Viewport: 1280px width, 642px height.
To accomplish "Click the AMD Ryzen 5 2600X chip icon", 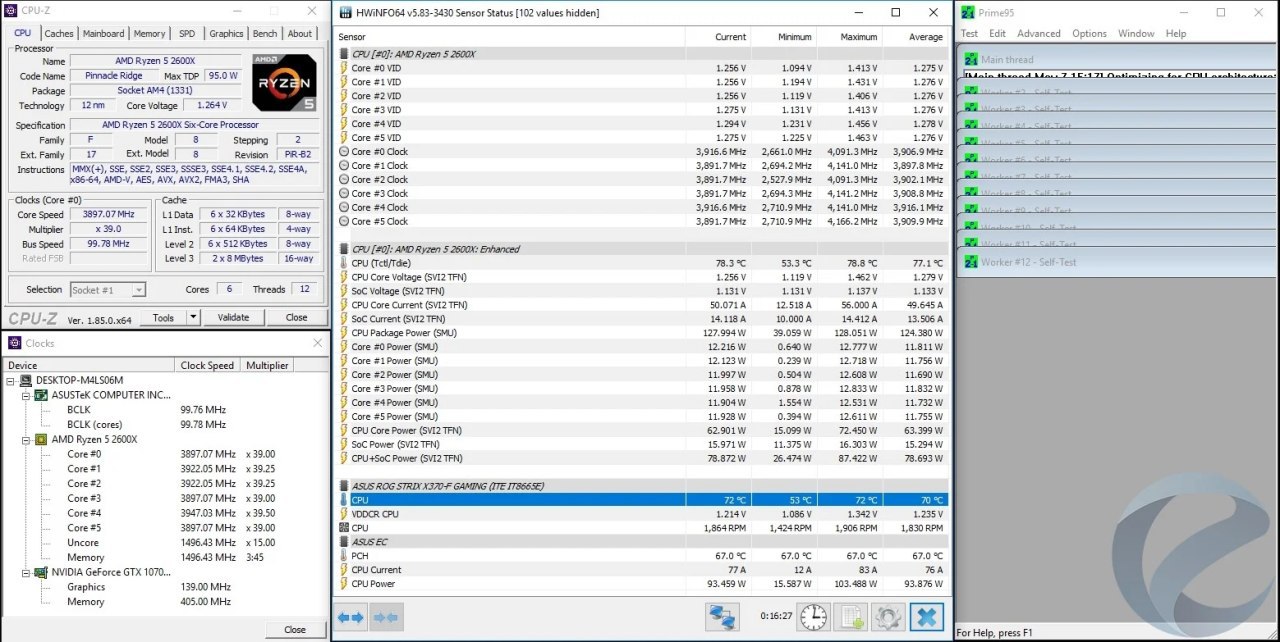I will point(41,439).
